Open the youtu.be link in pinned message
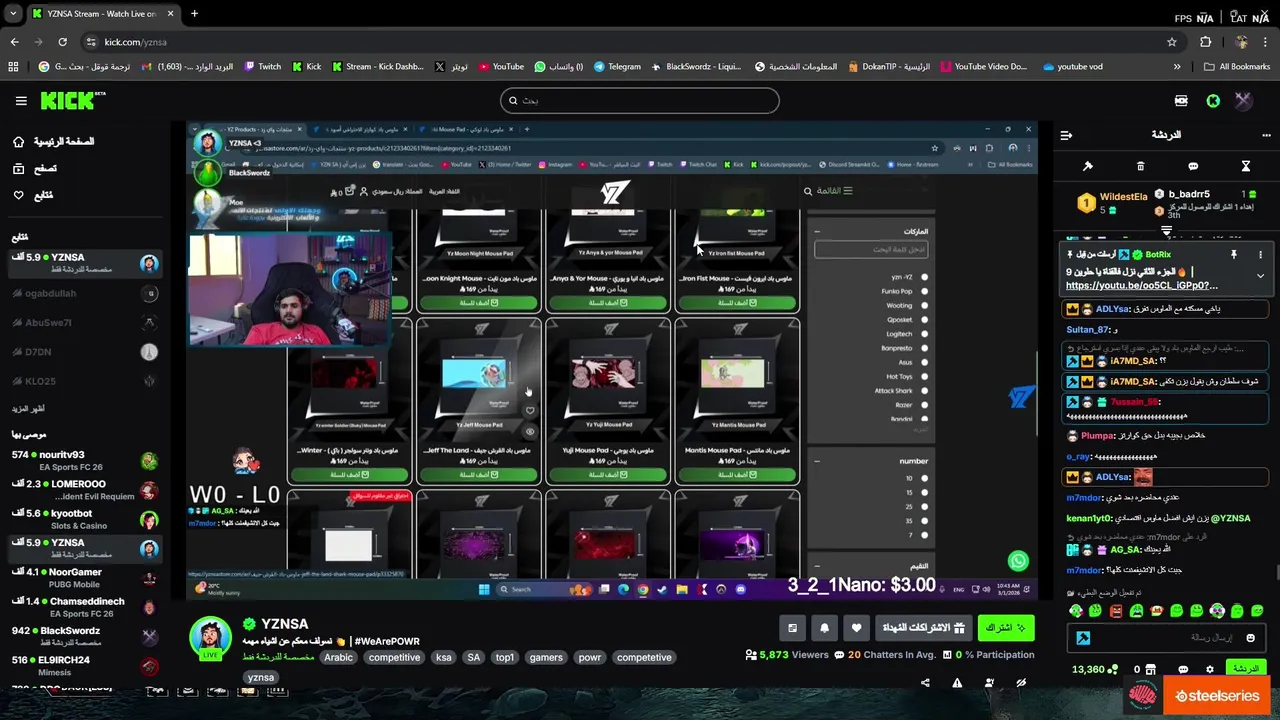 pyautogui.click(x=1141, y=285)
